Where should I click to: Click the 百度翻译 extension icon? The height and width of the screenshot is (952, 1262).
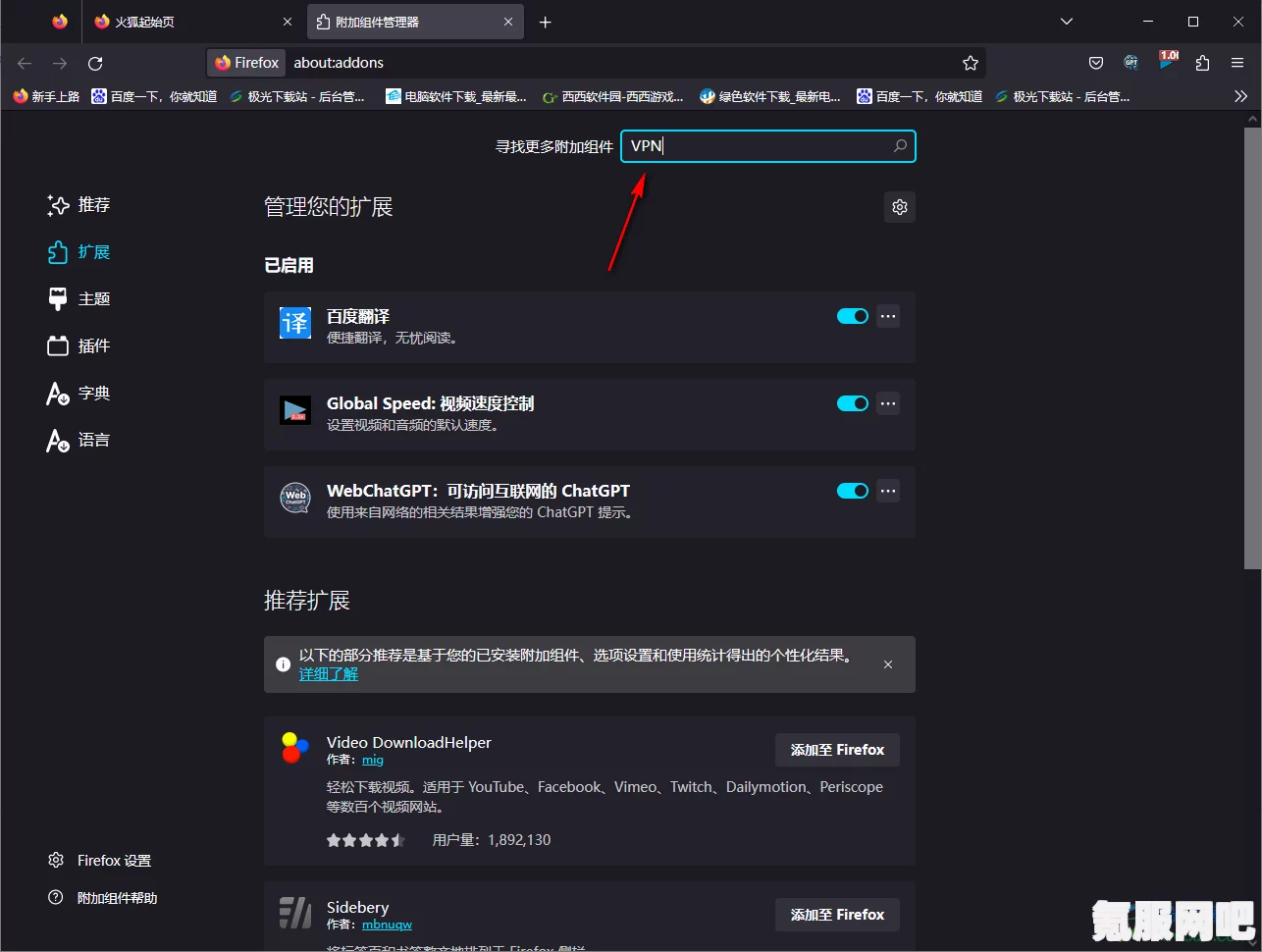pos(295,323)
